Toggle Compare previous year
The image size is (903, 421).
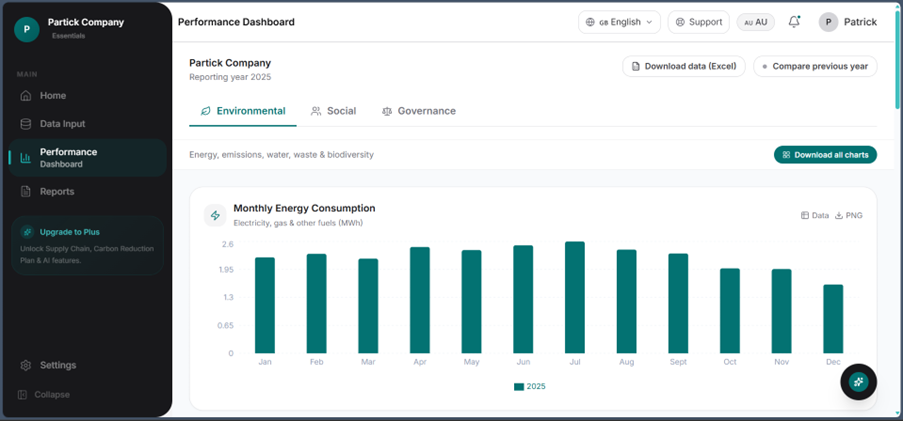coord(815,66)
